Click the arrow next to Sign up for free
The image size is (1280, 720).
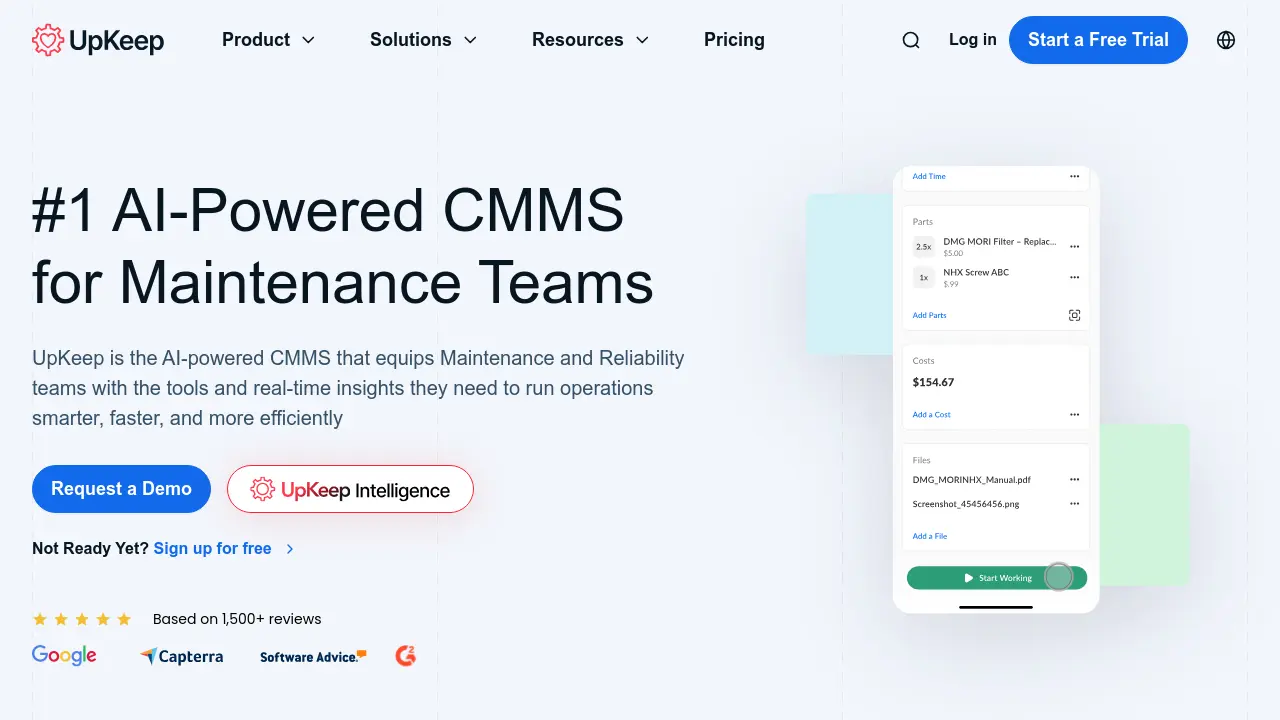pos(290,549)
